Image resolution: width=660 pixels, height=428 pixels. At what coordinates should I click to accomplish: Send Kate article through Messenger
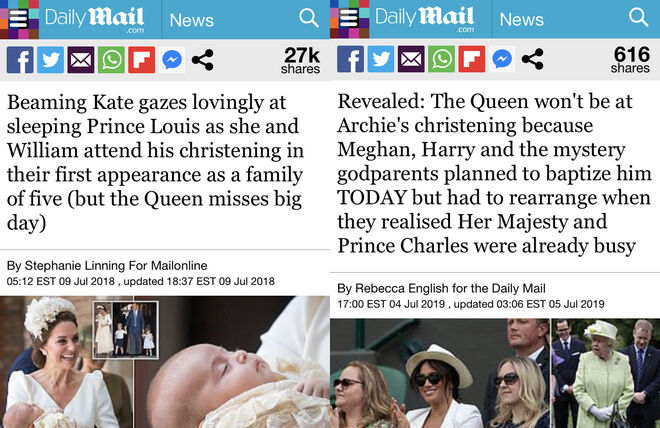[x=172, y=60]
